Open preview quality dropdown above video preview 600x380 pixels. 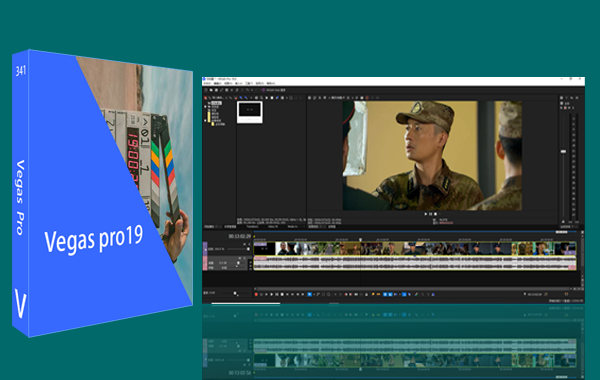339,98
